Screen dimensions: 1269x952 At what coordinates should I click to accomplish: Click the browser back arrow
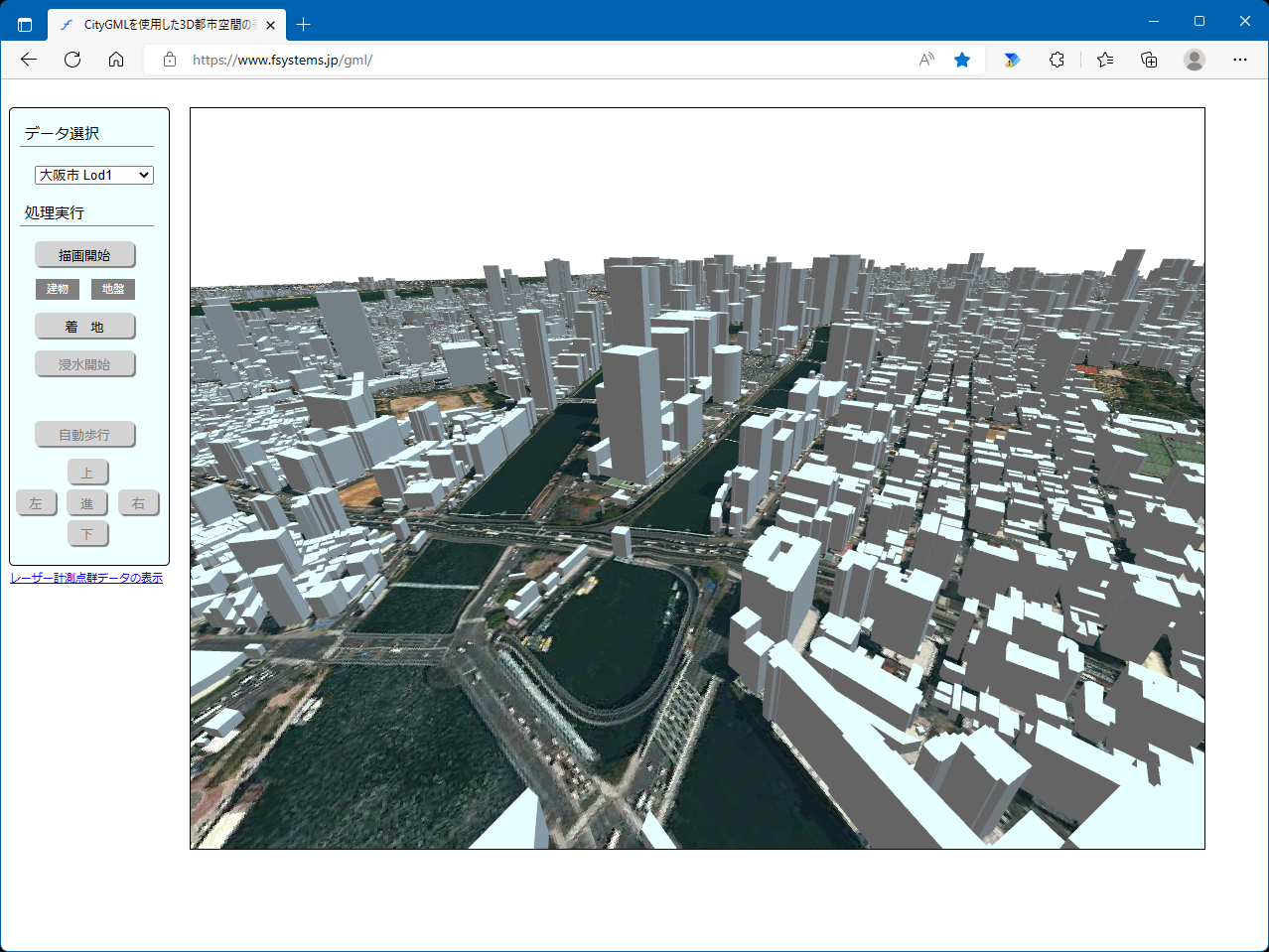29,60
